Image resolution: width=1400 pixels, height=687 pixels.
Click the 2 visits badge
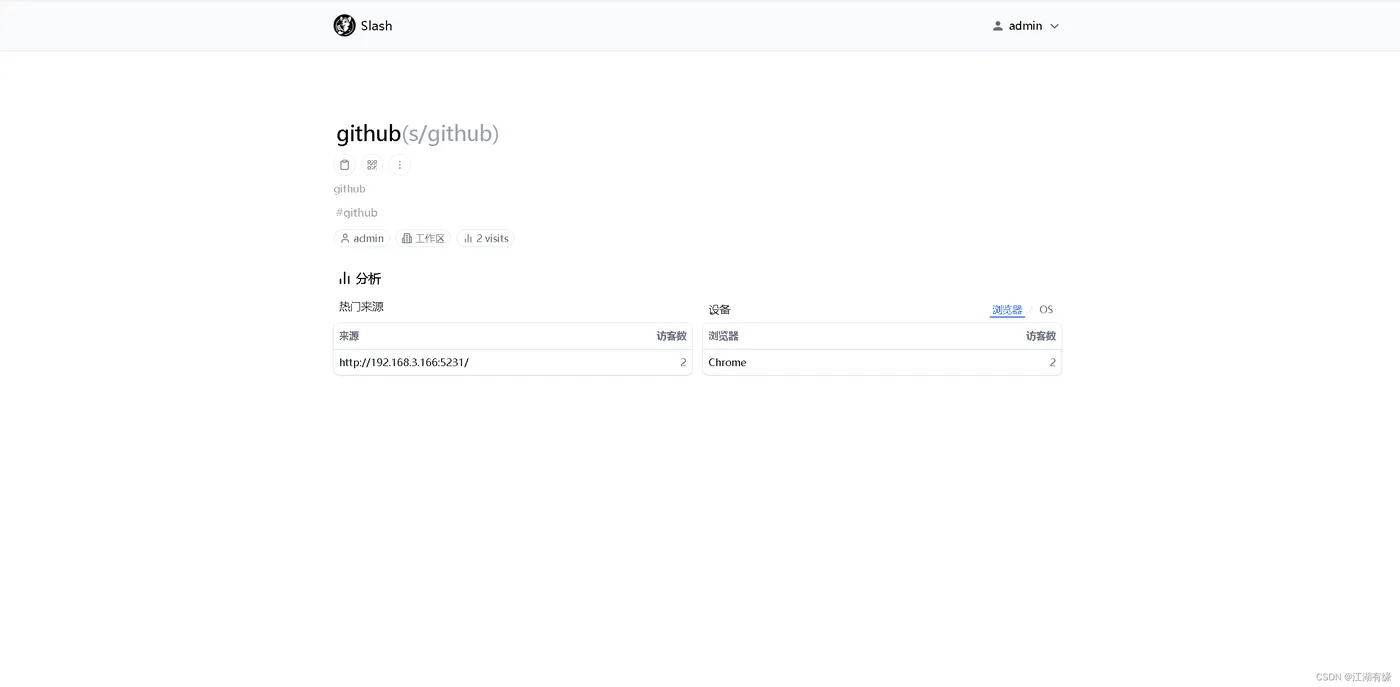[x=486, y=238]
